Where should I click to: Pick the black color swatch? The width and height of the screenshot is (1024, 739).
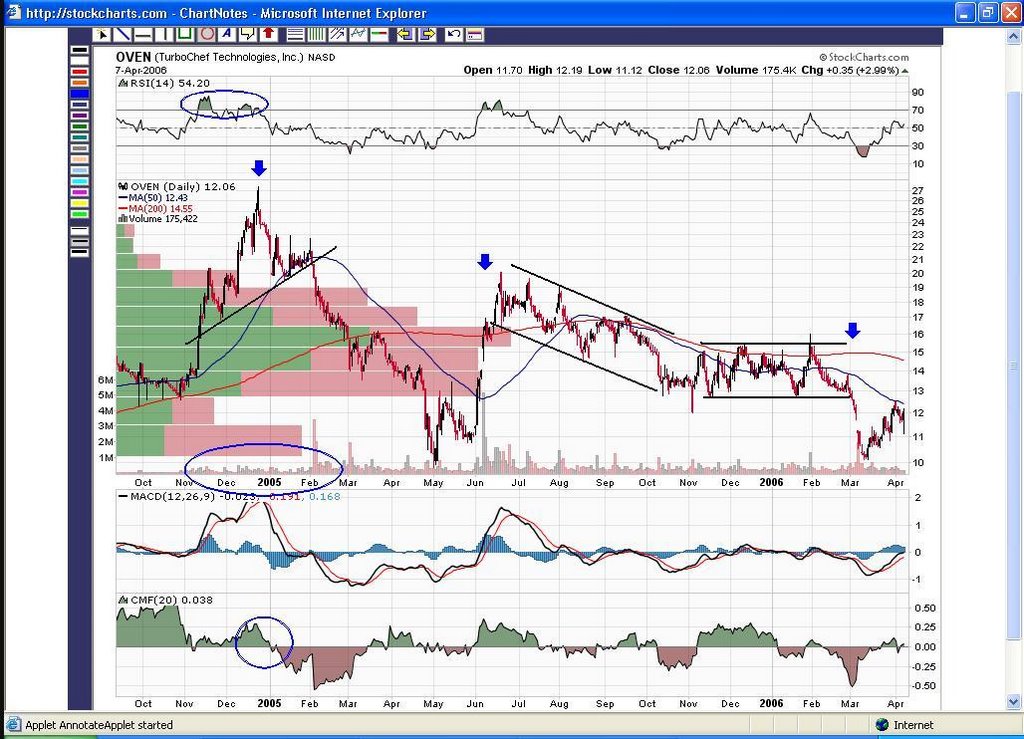point(80,50)
